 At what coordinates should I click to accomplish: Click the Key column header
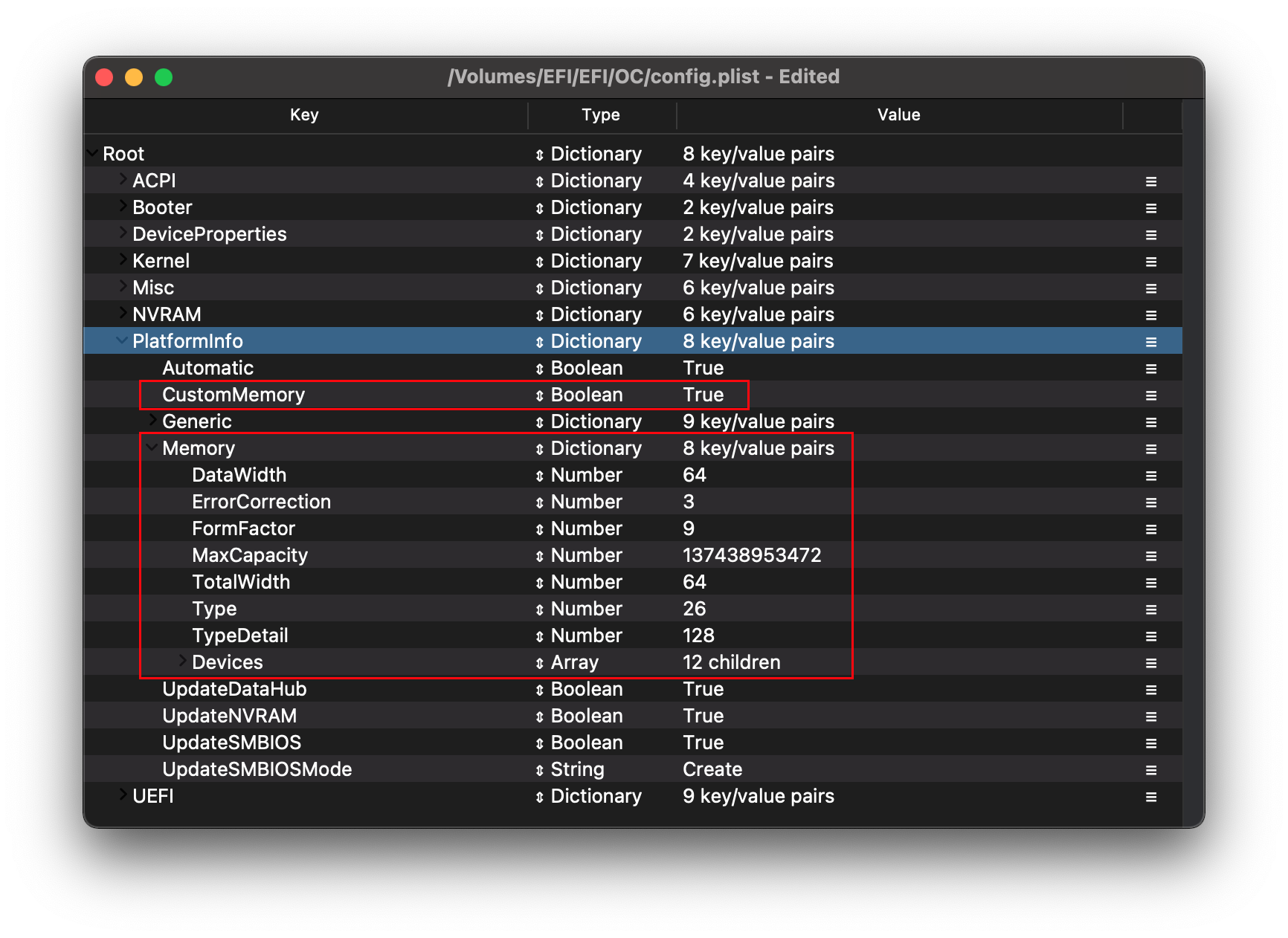[304, 115]
